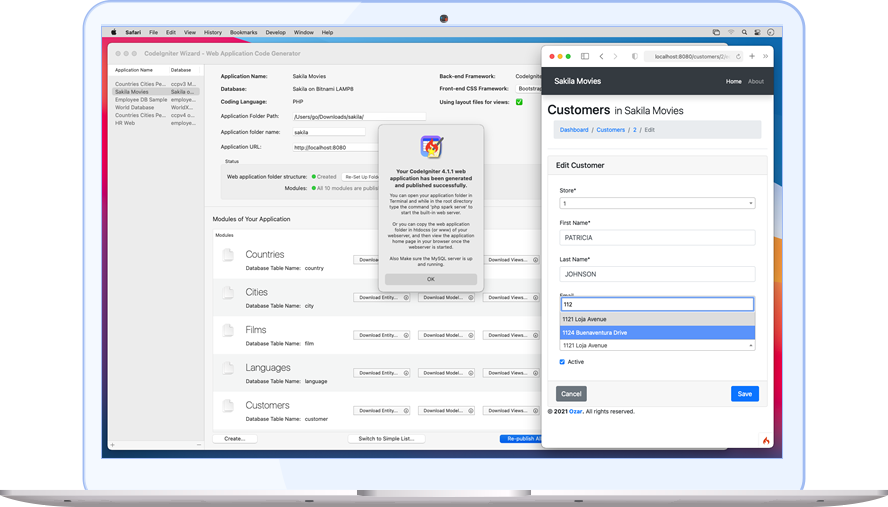888x507 pixels.
Task: Click the blue Save button
Action: tap(745, 394)
